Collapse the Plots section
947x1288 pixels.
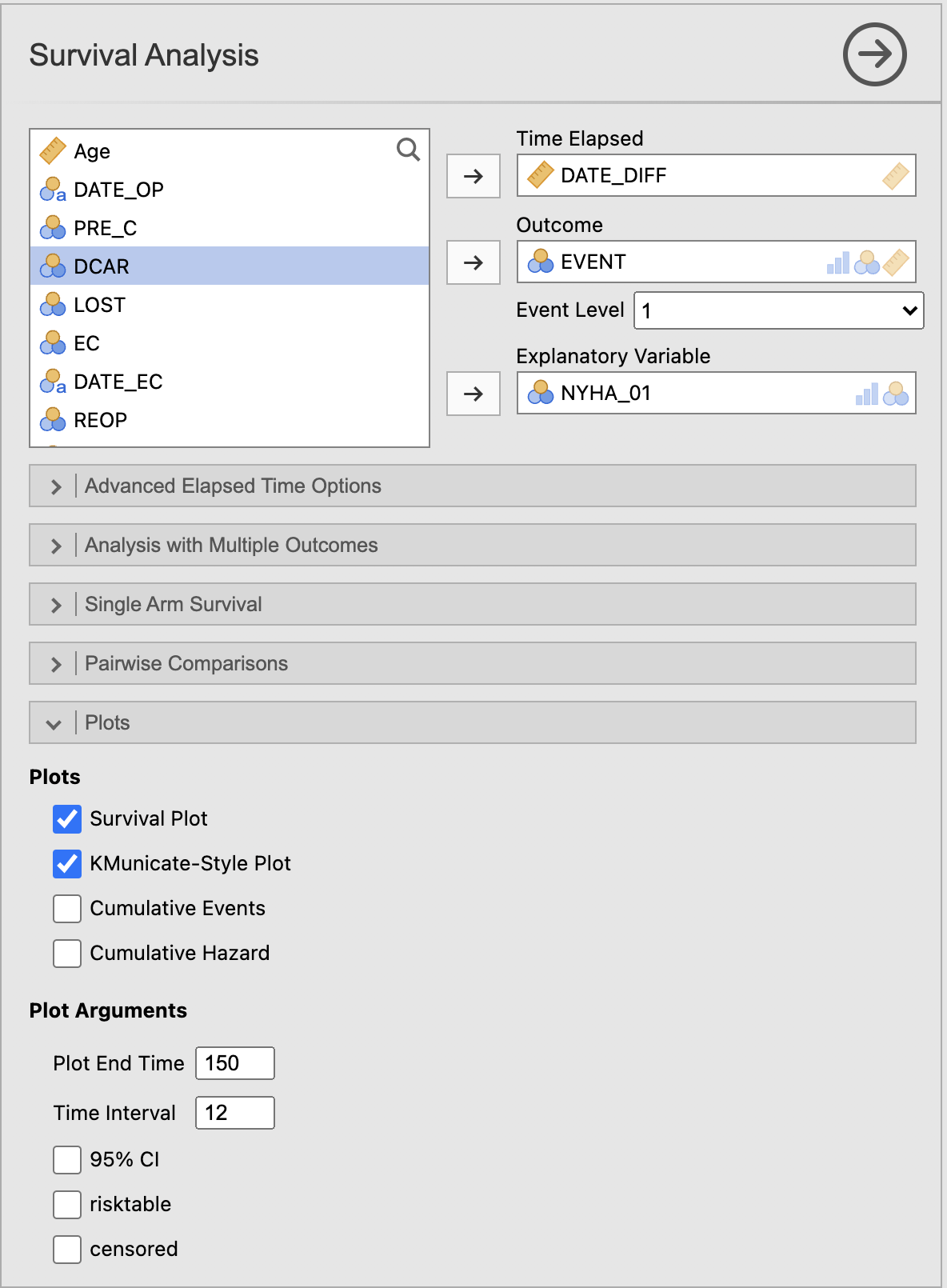point(473,722)
